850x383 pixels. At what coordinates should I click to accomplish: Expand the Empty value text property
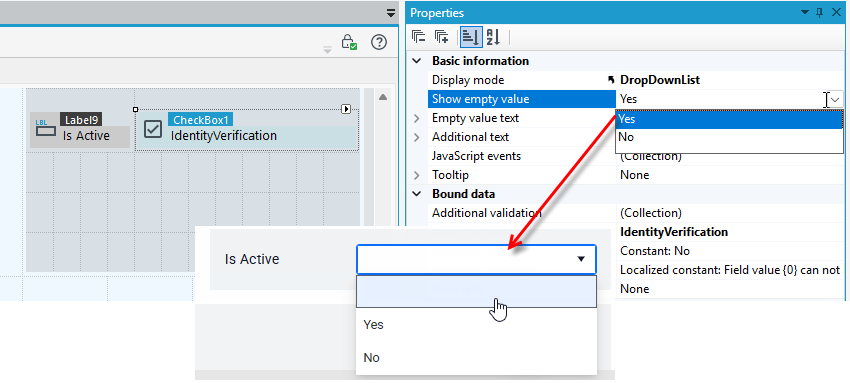pos(417,118)
